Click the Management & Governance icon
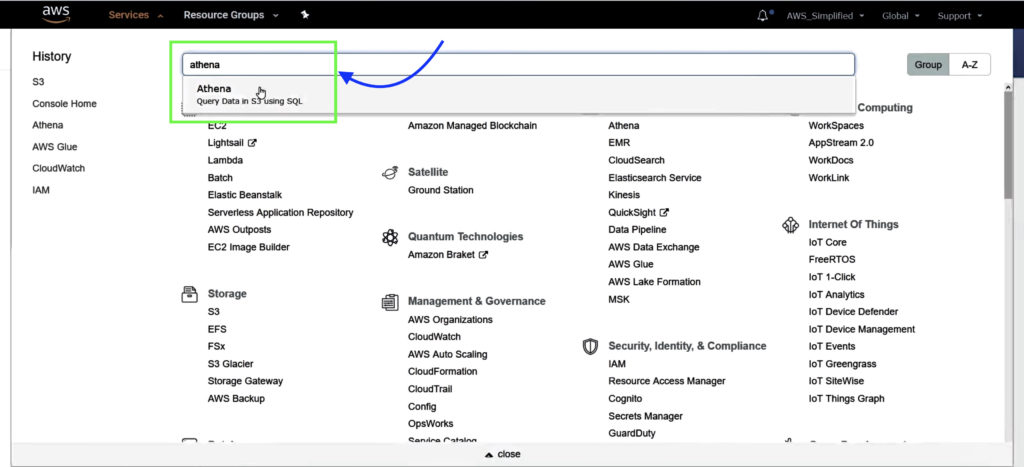This screenshot has width=1024, height=467. [x=390, y=302]
